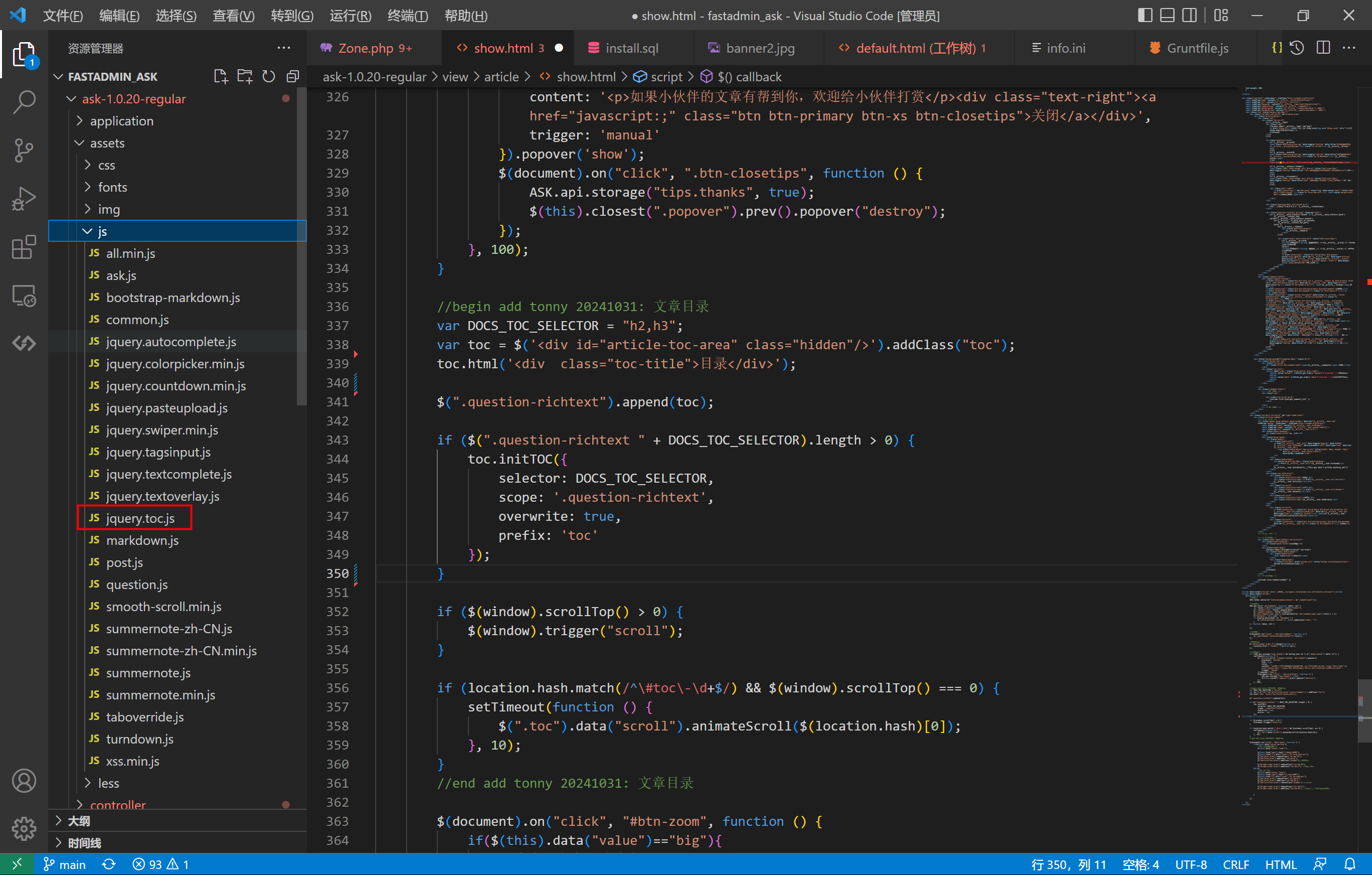
Task: Toggle secondary side bar layout icon
Action: (x=1189, y=16)
